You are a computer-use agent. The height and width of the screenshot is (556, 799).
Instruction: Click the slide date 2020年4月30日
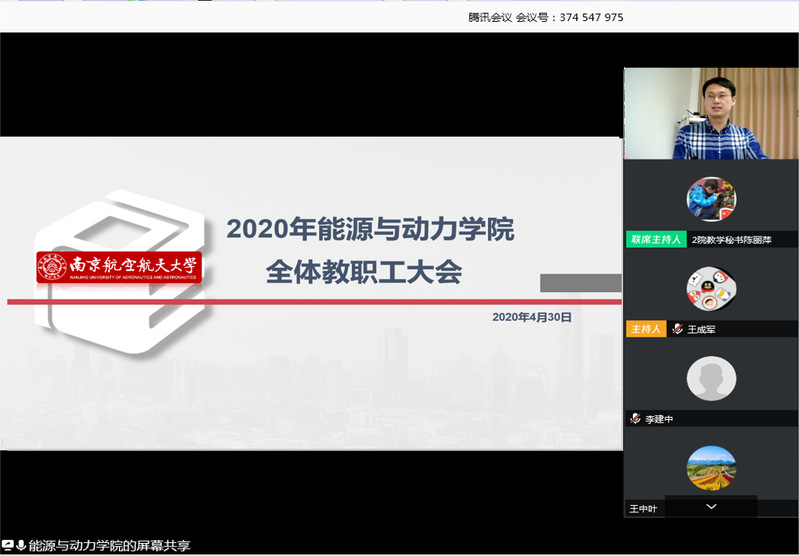click(531, 316)
